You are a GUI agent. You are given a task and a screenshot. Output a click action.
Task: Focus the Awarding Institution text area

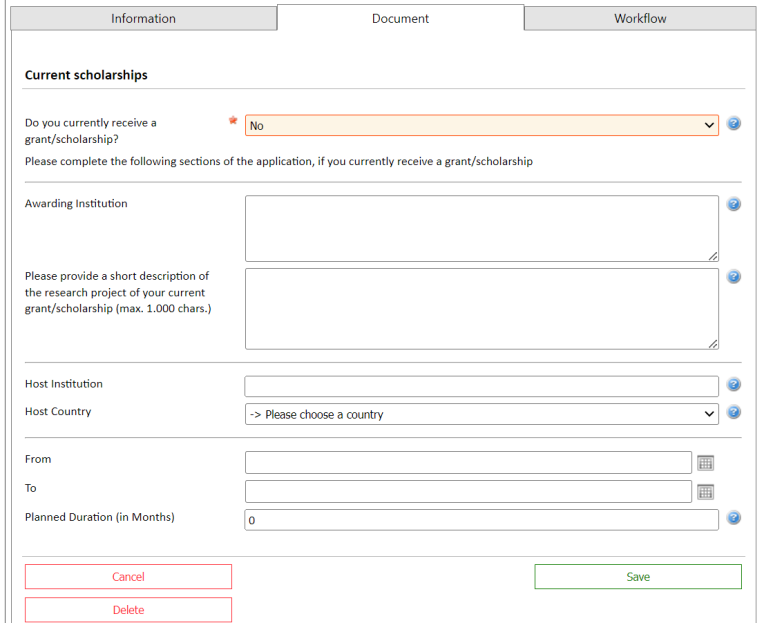coord(482,229)
